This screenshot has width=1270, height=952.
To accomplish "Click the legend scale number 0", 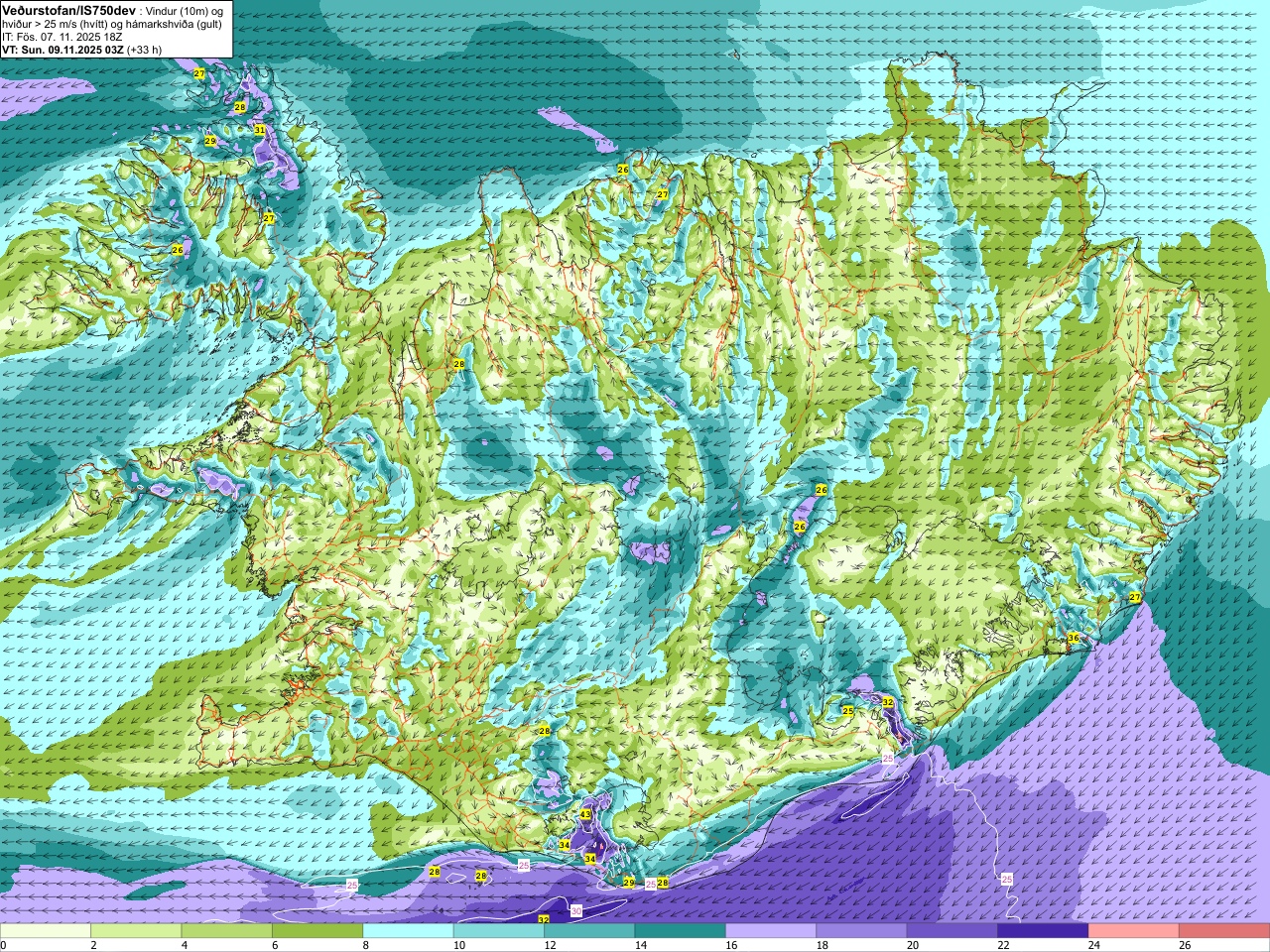I will point(3,945).
